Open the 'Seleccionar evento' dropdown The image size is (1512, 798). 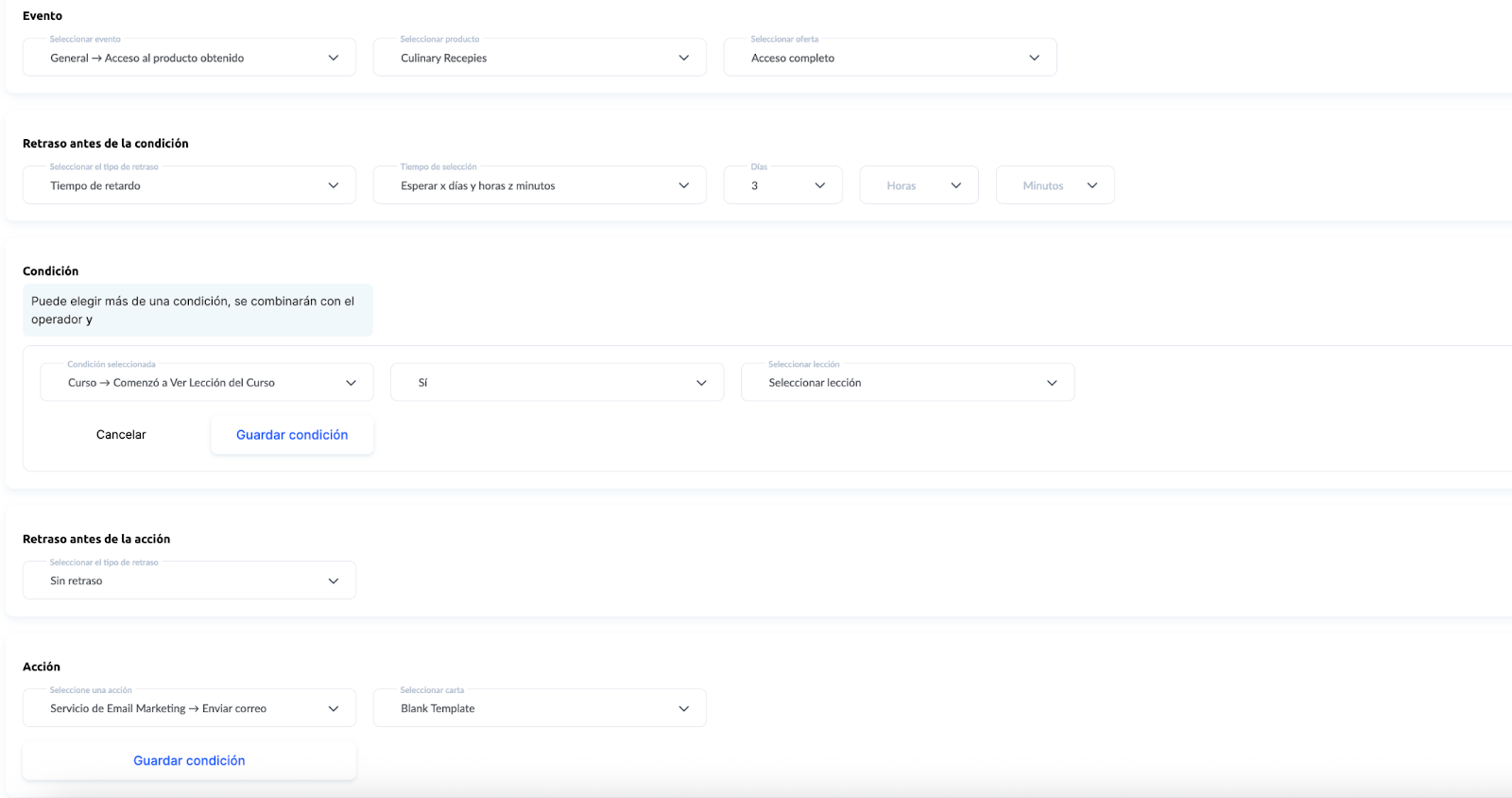coord(189,58)
